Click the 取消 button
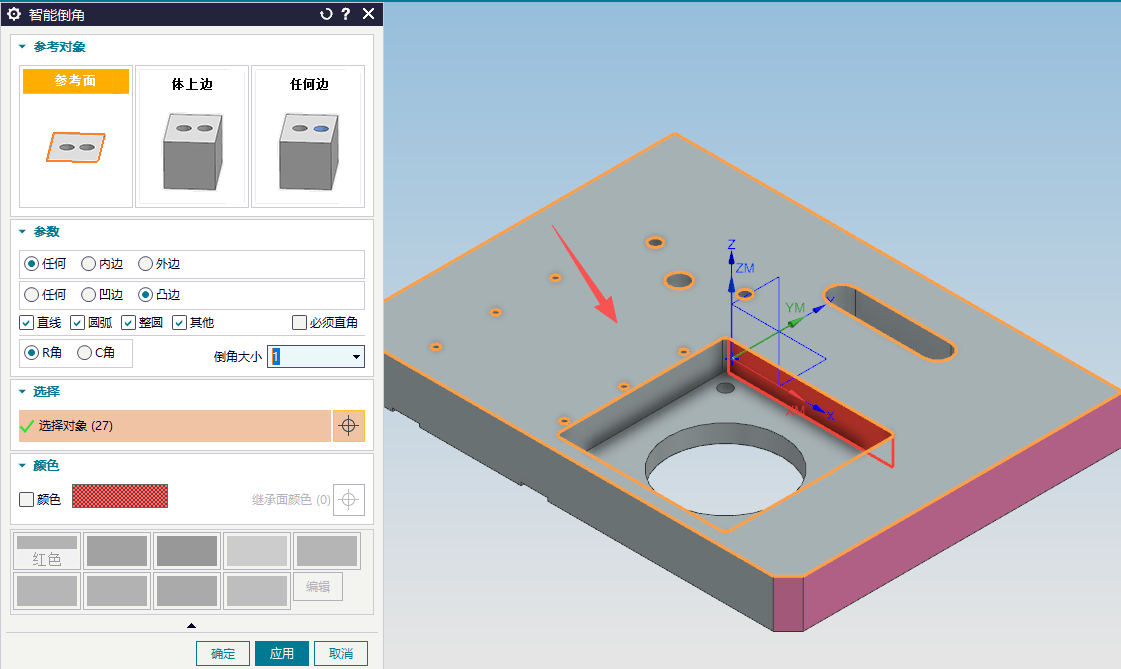Image resolution: width=1121 pixels, height=669 pixels. pos(341,653)
